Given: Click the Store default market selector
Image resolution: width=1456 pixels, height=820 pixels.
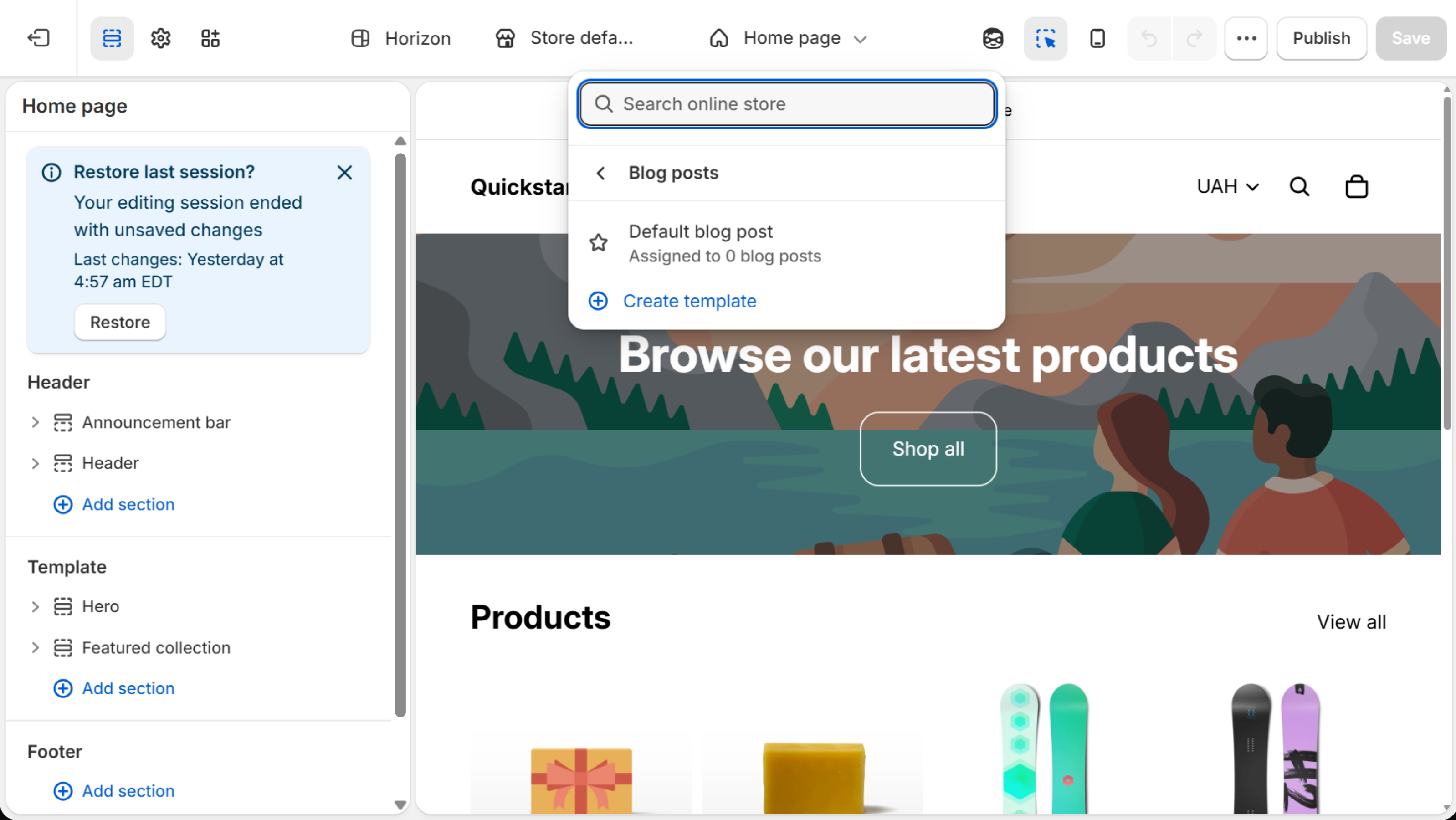Looking at the screenshot, I should tap(564, 38).
